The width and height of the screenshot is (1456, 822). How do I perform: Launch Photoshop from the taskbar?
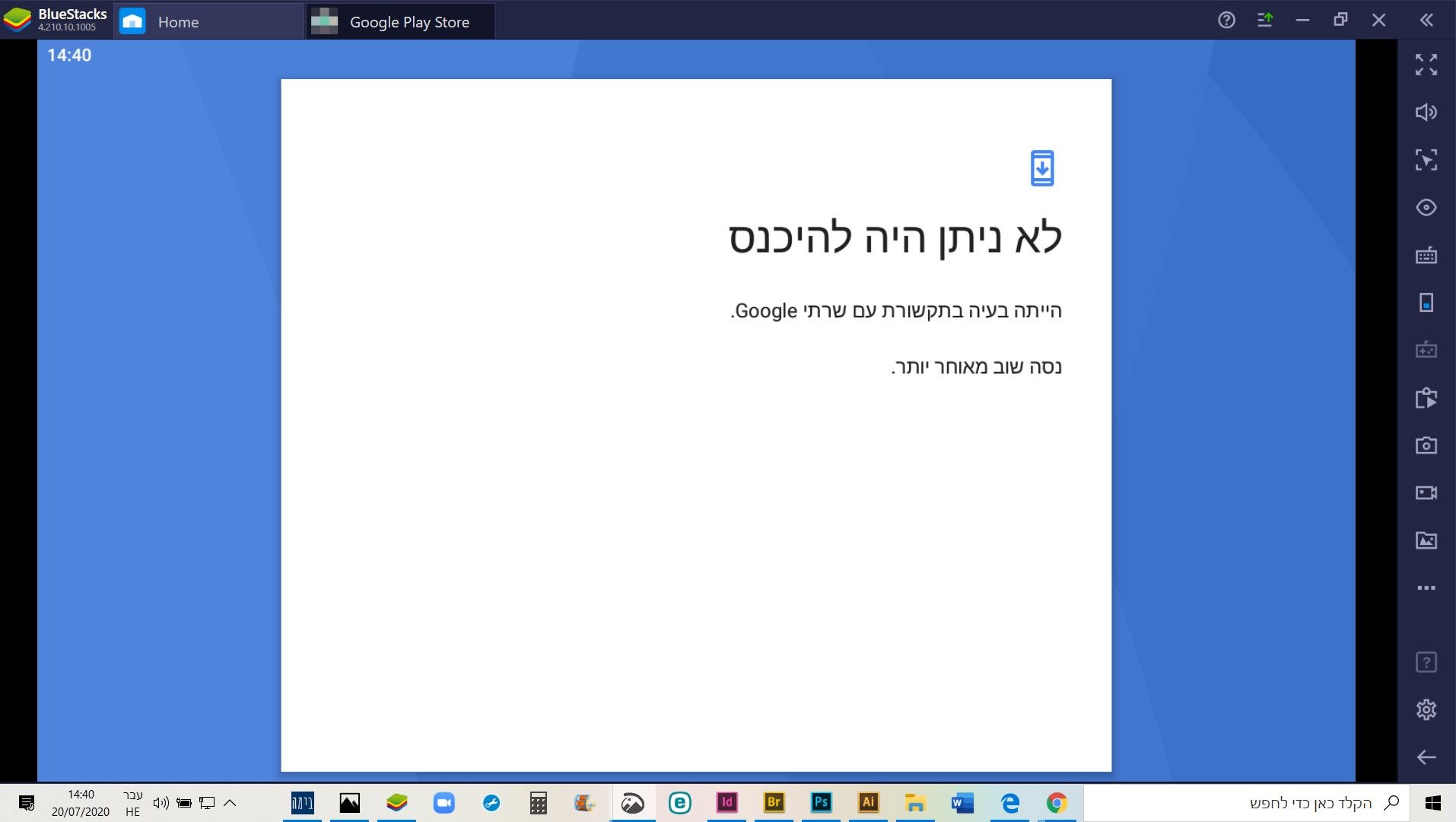821,802
